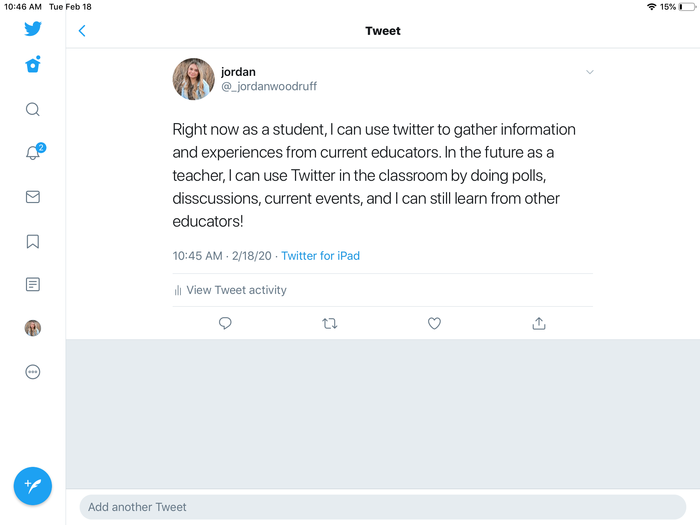Go back using the back chevron

82,31
